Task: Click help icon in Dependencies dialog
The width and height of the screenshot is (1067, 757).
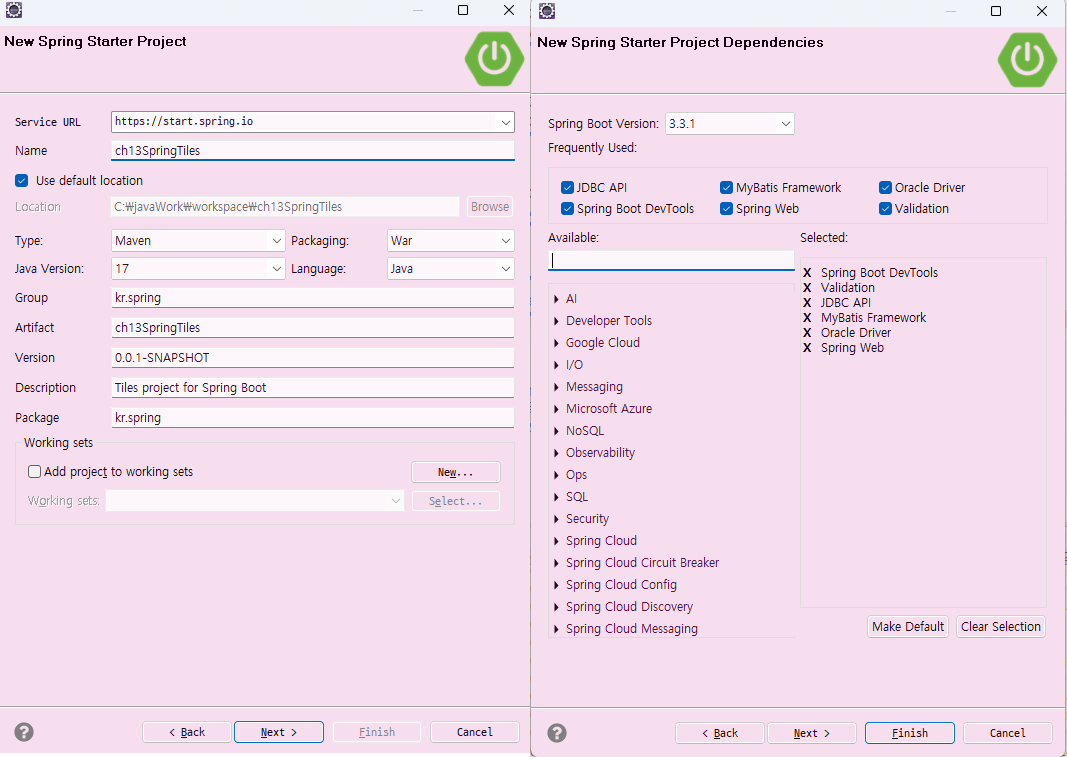Action: click(557, 732)
